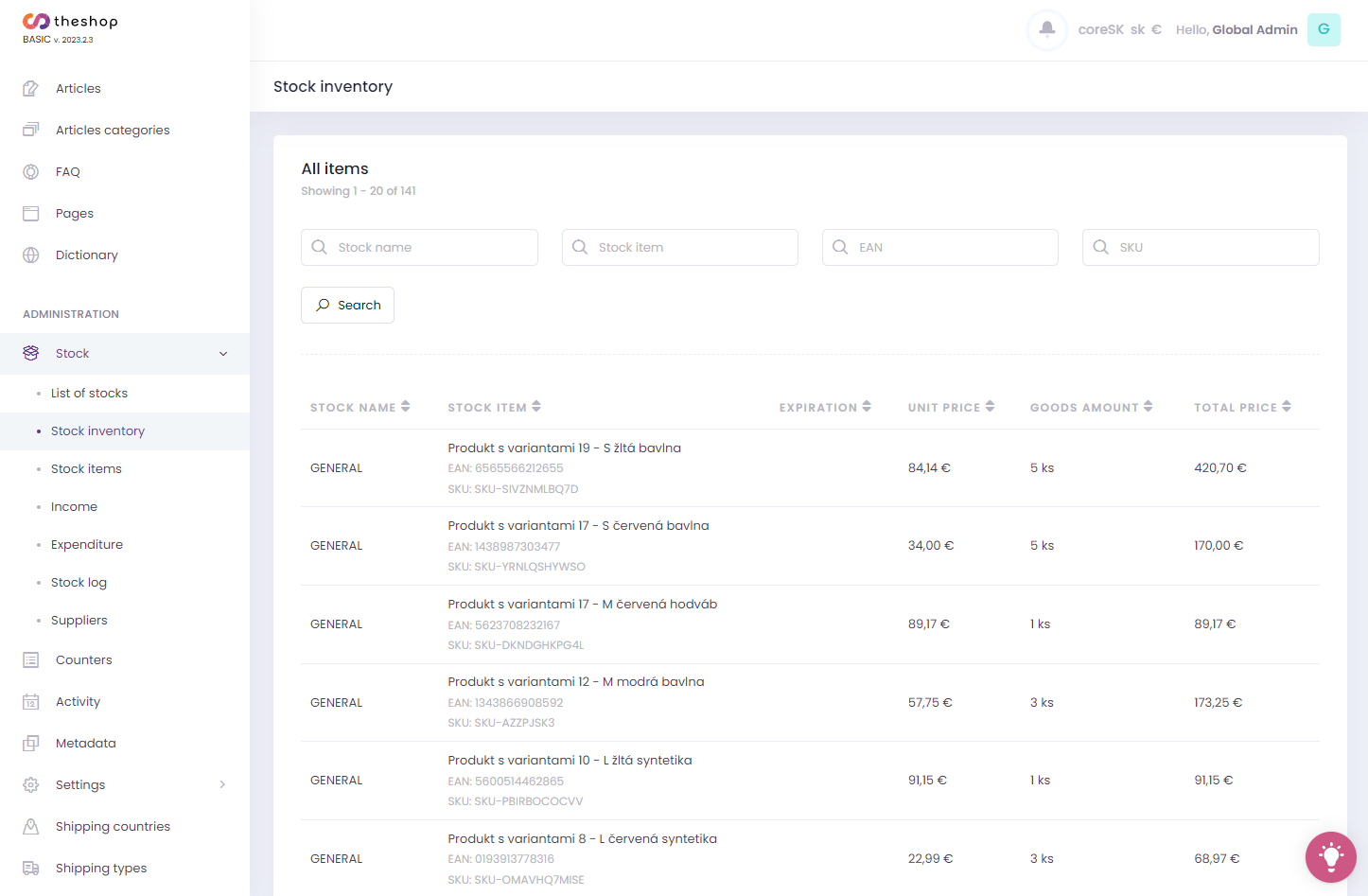Click the Activity calendar icon
The image size is (1368, 896).
coord(31,702)
